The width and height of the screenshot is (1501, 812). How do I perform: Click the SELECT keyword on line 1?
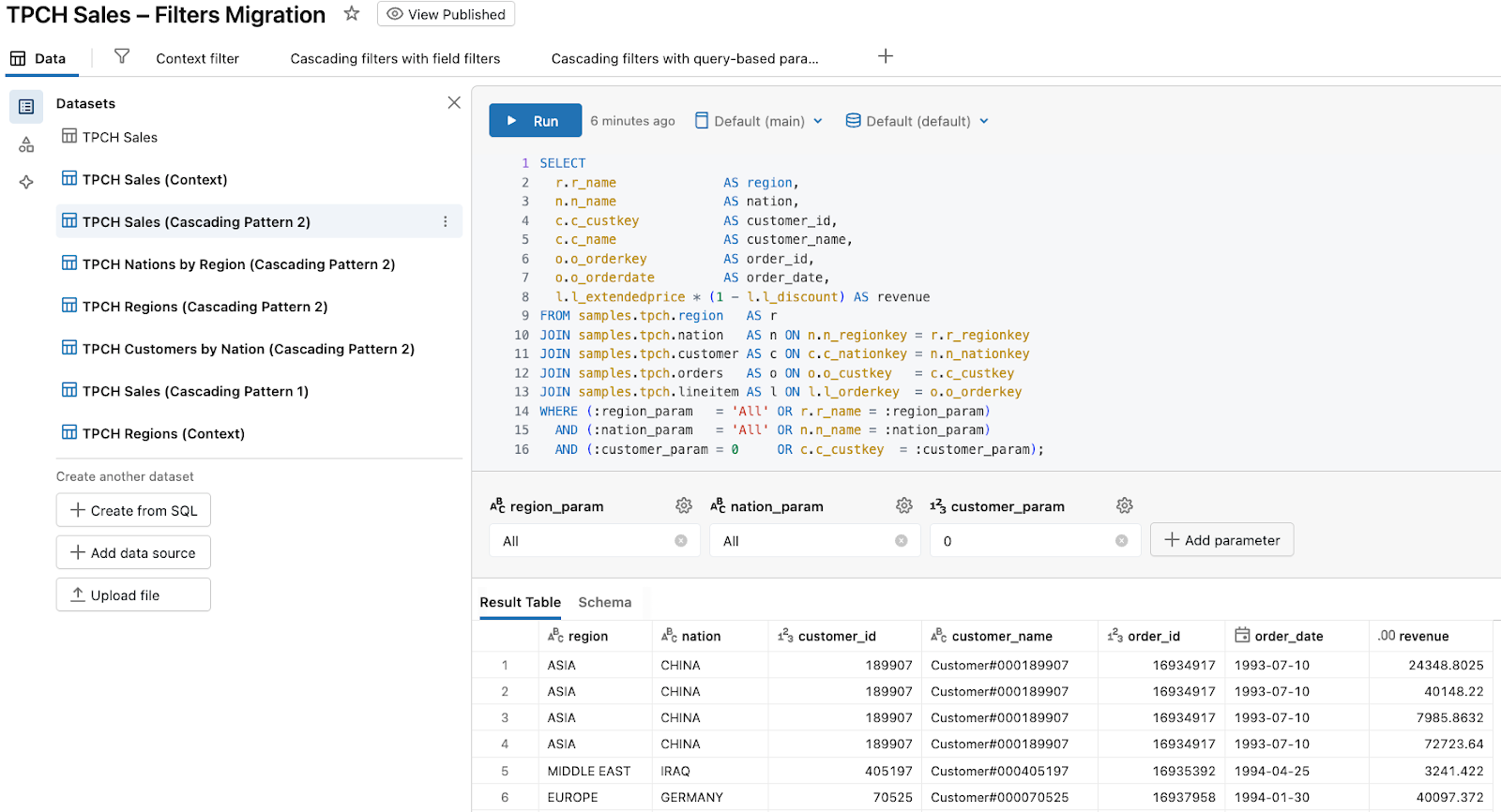[x=563, y=163]
